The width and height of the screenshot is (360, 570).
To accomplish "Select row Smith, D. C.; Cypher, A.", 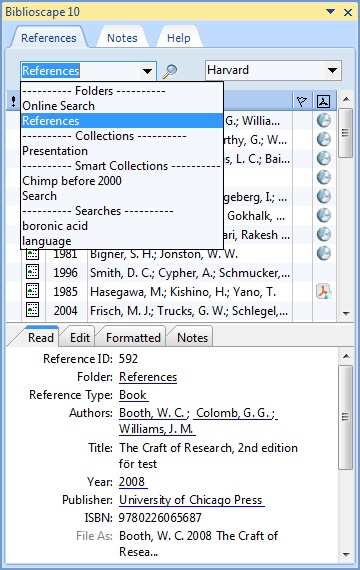I will click(x=190, y=273).
